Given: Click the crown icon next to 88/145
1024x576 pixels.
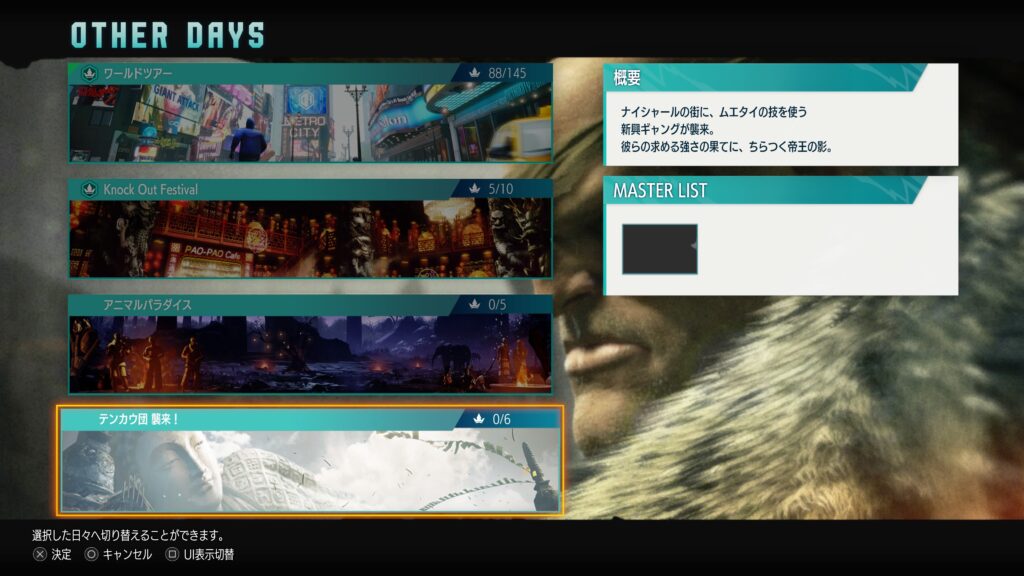Looking at the screenshot, I should pyautogui.click(x=475, y=73).
